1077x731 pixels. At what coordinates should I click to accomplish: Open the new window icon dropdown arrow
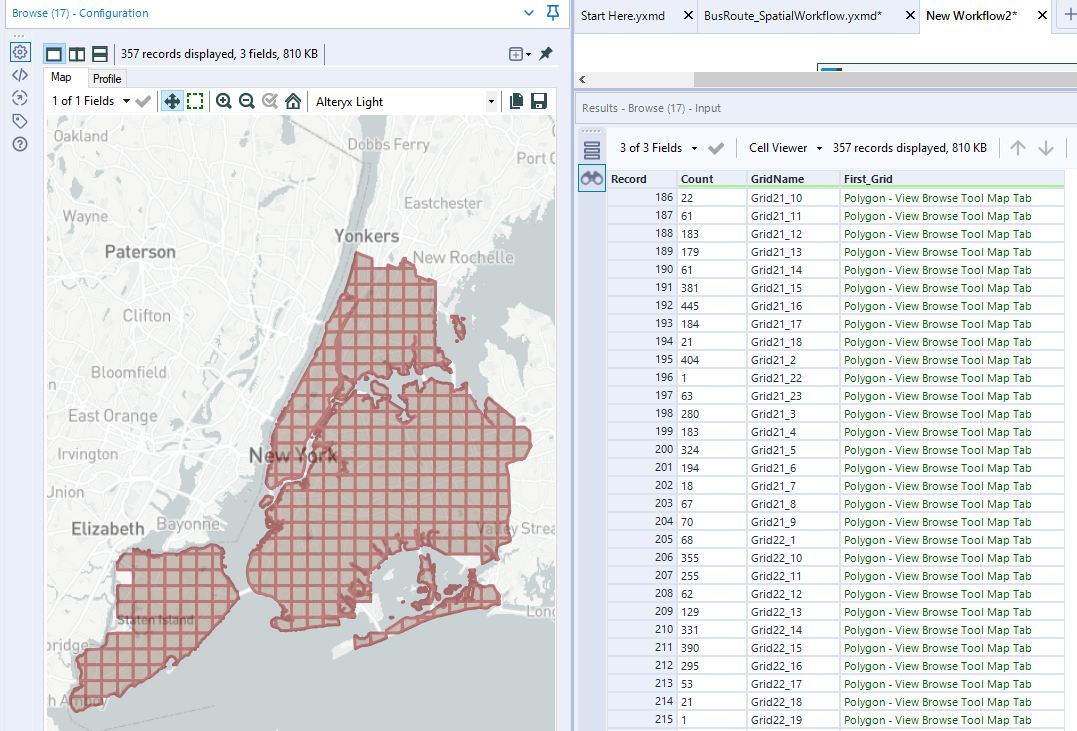pyautogui.click(x=528, y=54)
